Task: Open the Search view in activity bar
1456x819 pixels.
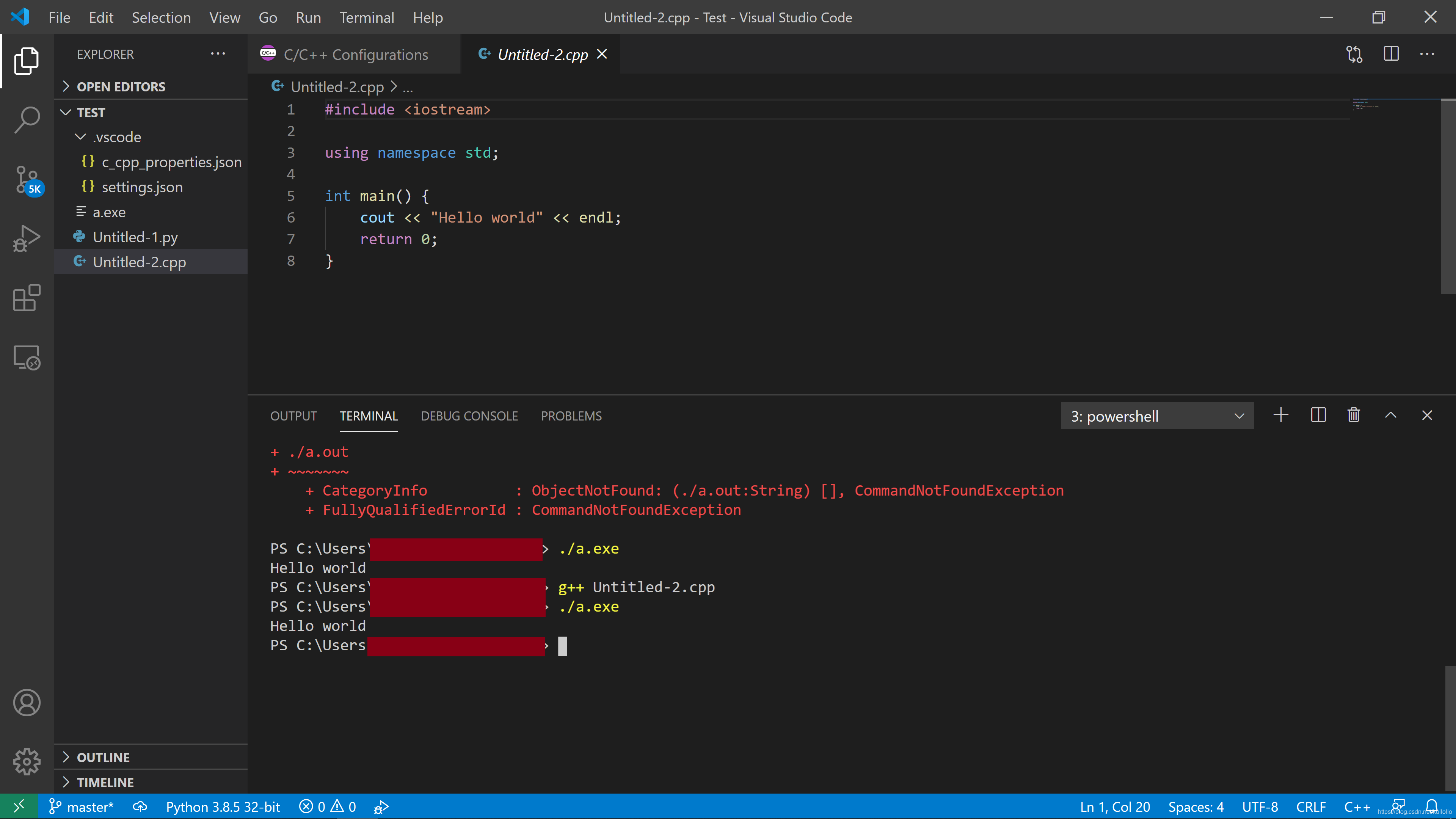Action: pos(27,120)
